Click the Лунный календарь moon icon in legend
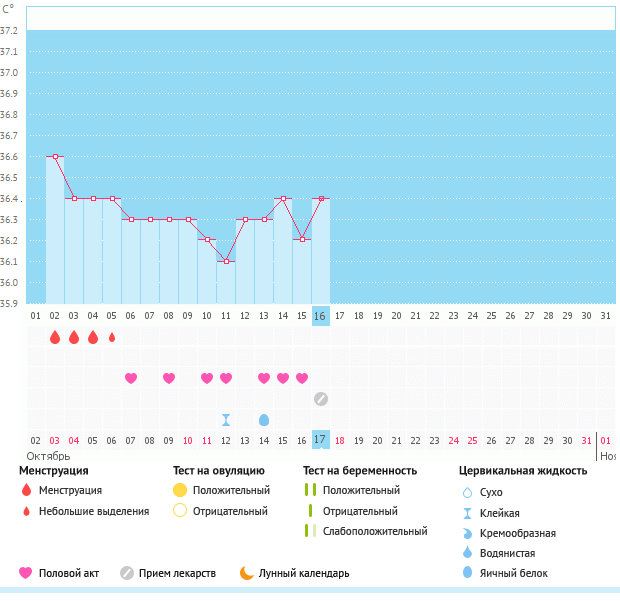Screen dimensions: 620x601 tap(246, 573)
